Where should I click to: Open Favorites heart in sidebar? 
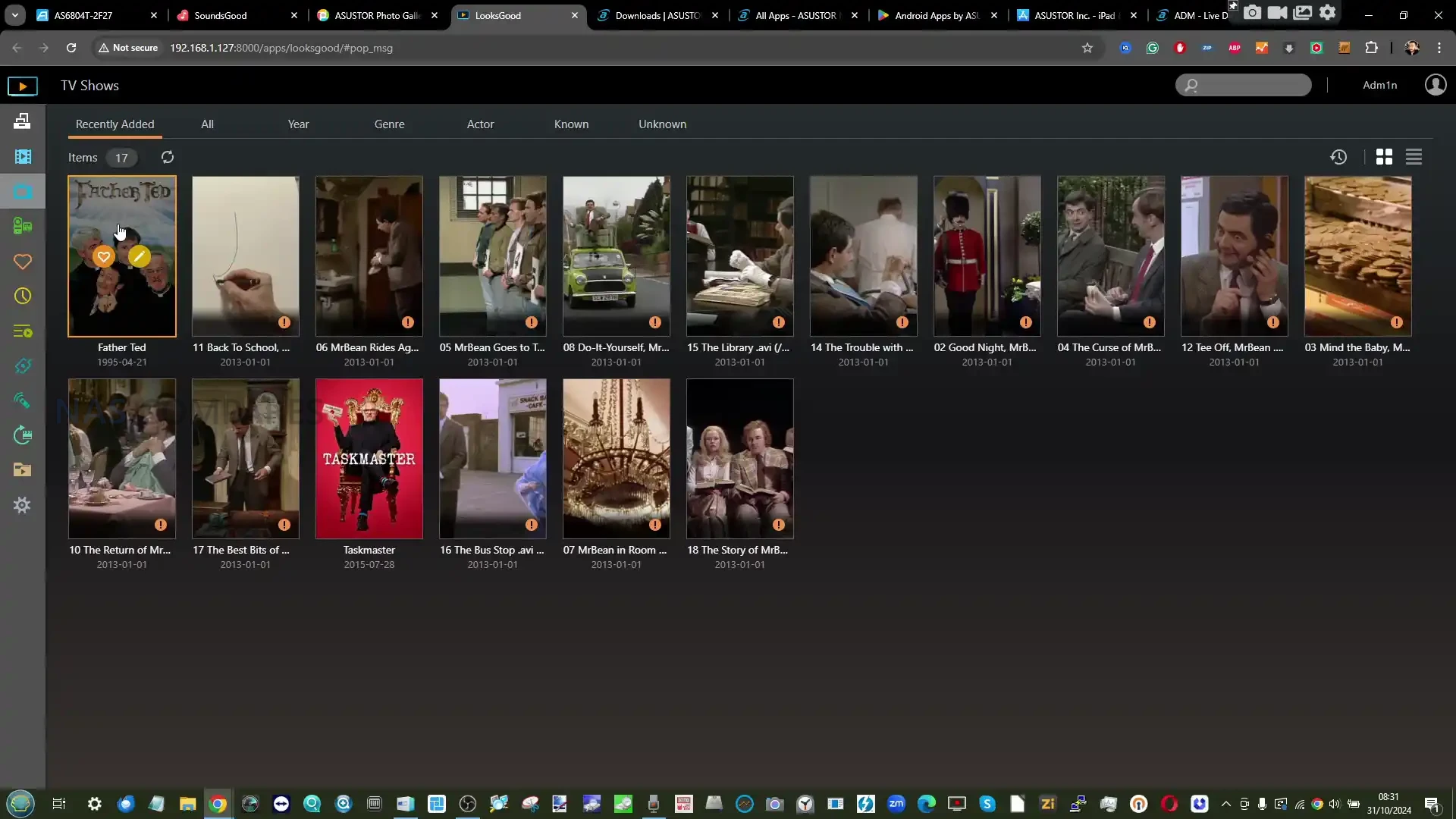tap(23, 262)
